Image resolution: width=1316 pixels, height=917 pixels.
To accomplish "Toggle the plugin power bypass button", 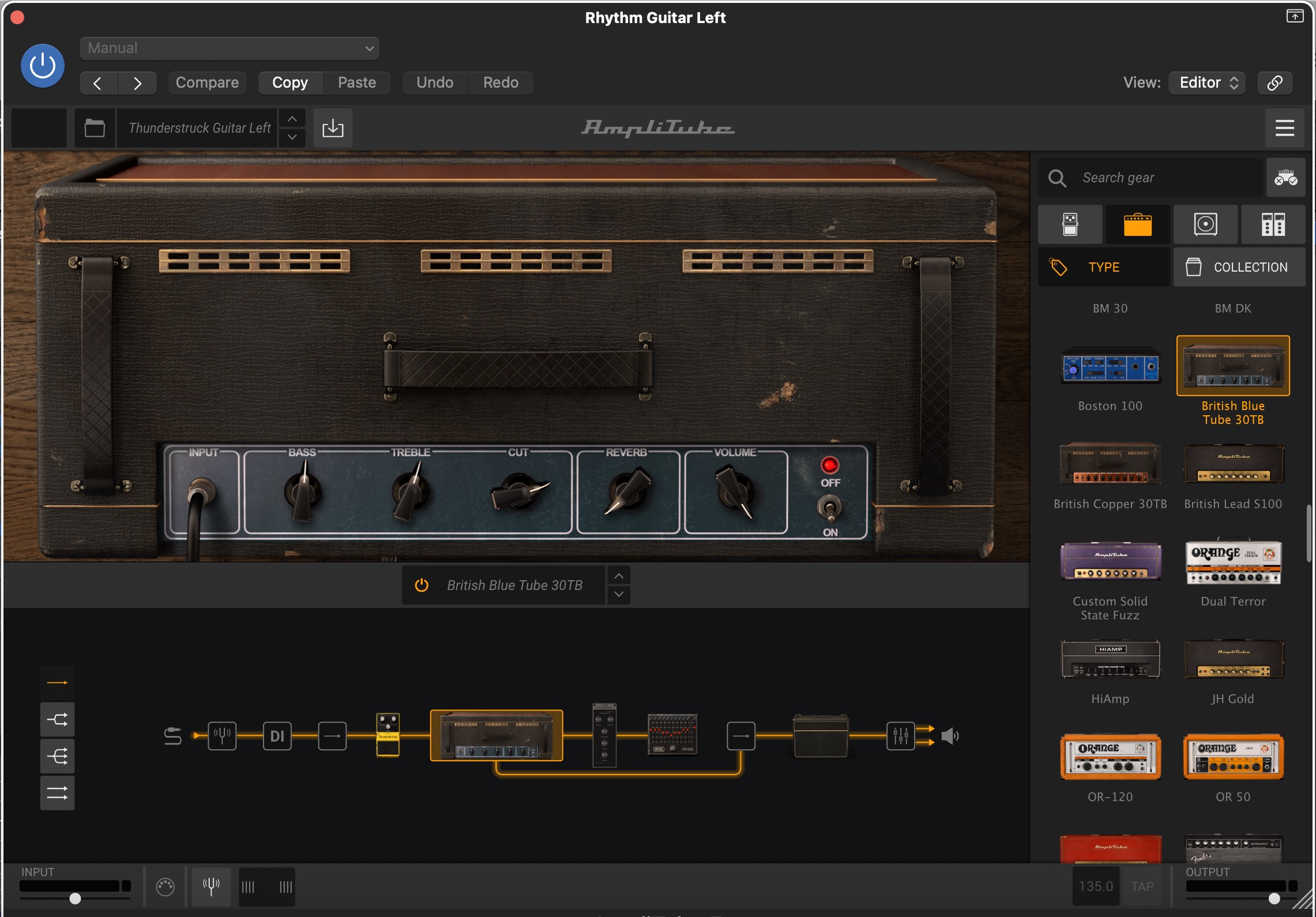I will click(42, 66).
